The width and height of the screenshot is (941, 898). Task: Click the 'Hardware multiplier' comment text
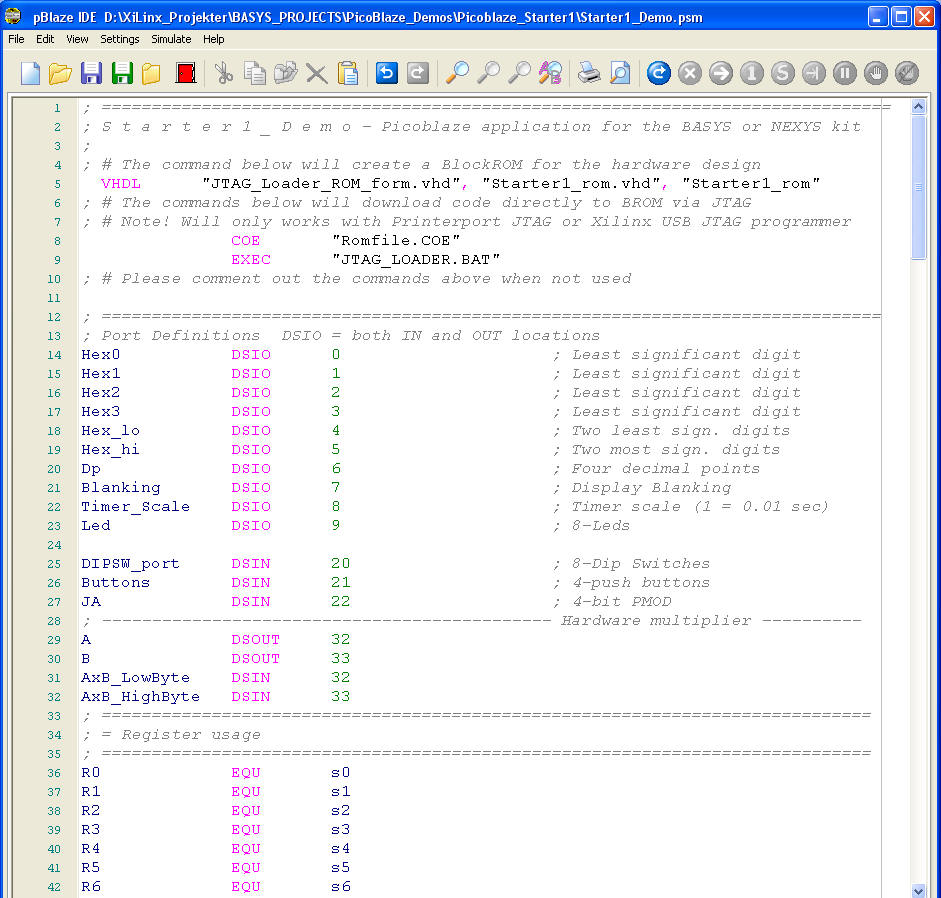pyautogui.click(x=656, y=621)
